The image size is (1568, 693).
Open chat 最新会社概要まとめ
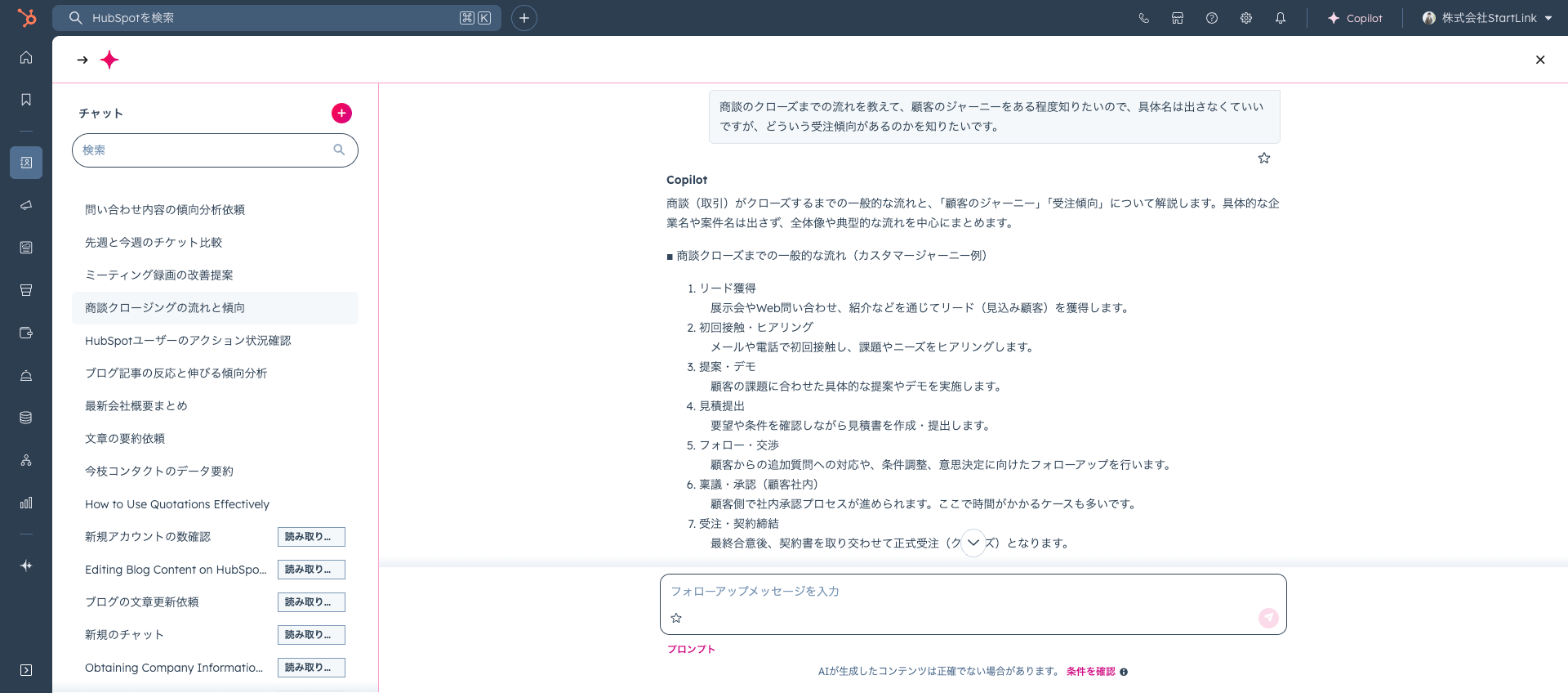pos(215,406)
